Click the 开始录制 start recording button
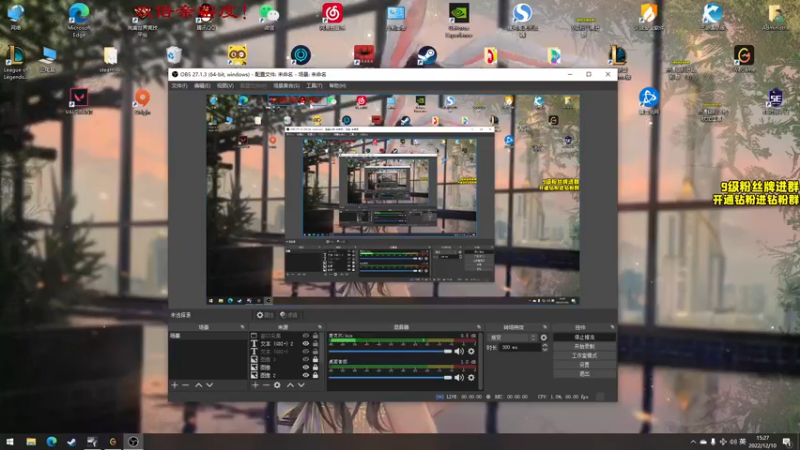The image size is (800, 450). coord(584,346)
